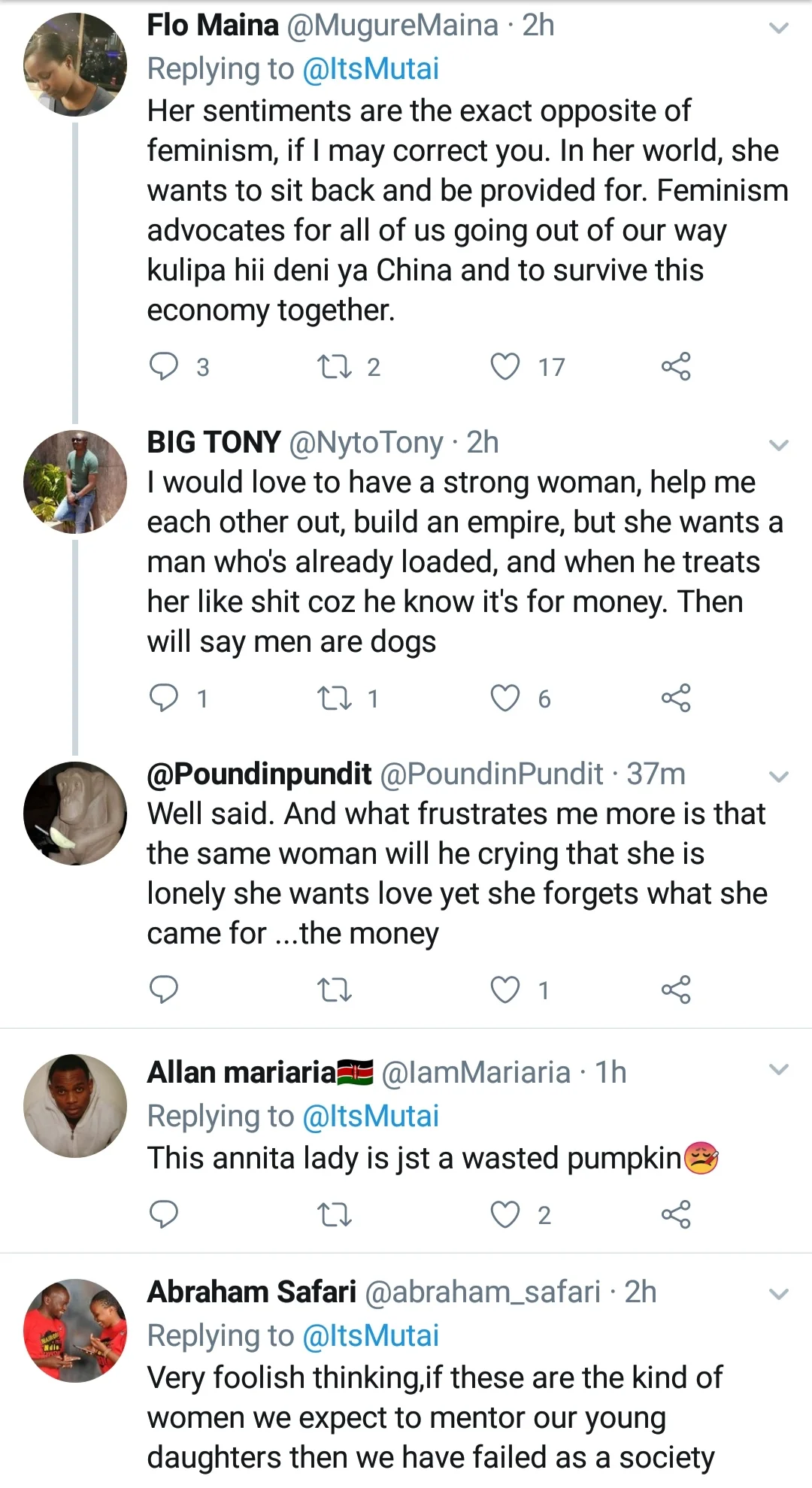Open @ItsMutai link in Flo Maina's reply

pos(370,69)
